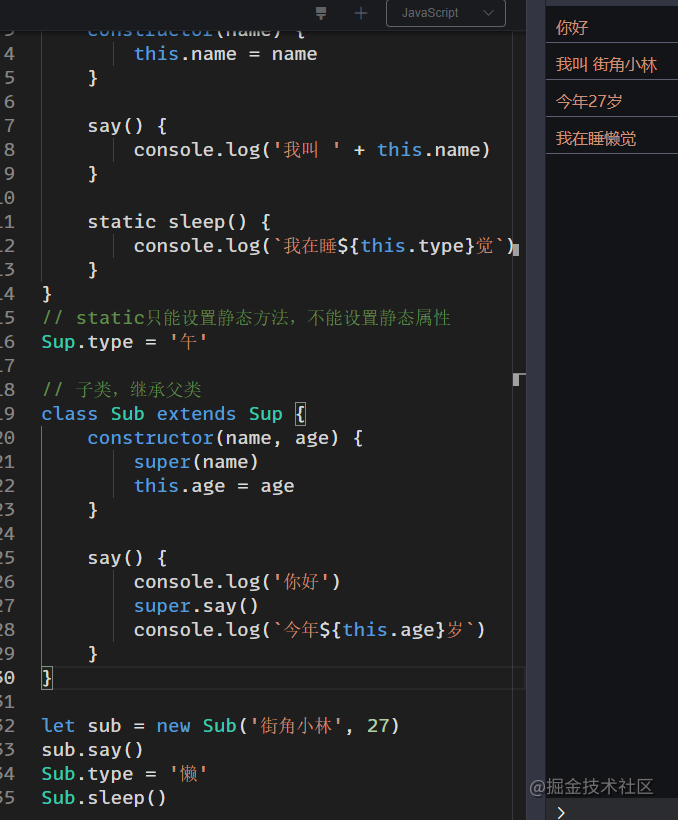Viewport: 678px width, 820px height.
Task: Click the Sub.sleep() call line
Action: point(104,798)
